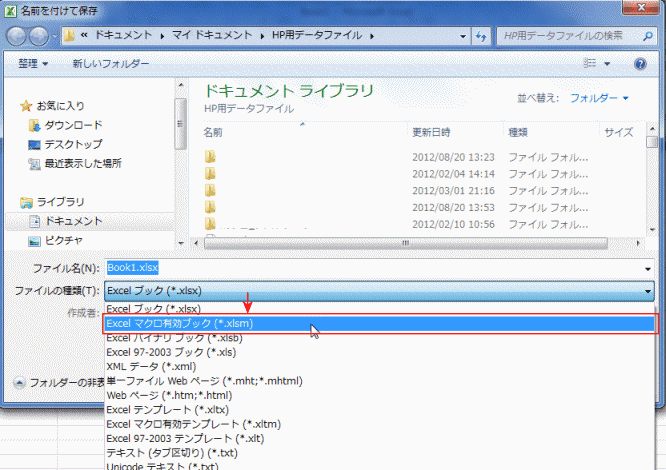Choose Excel 97-2003 テンプレート (*.xlt)
Viewport: 666px width, 470px height.
click(379, 439)
